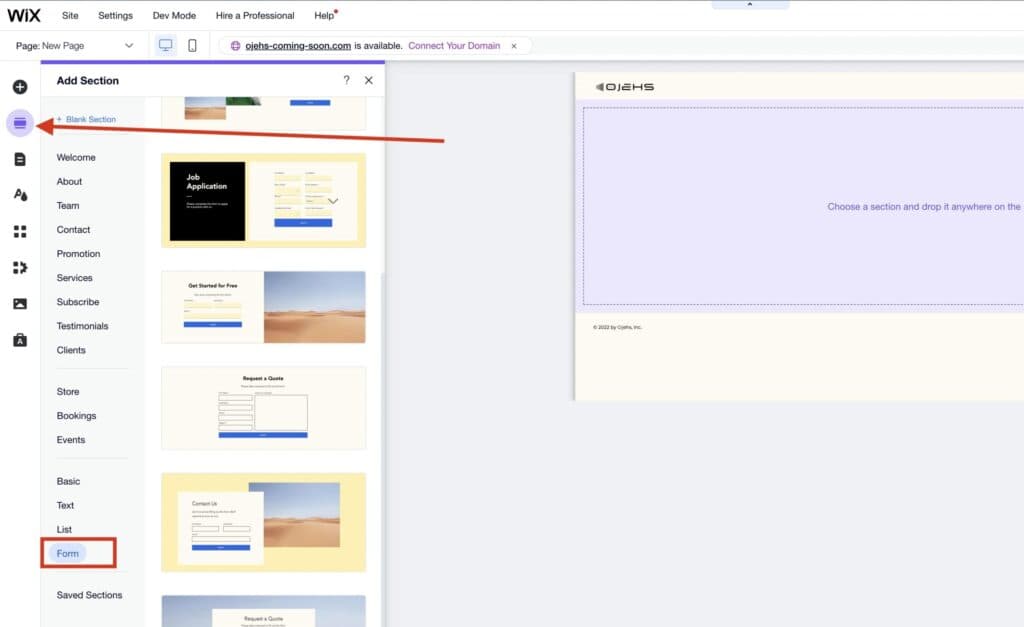Screen dimensions: 1024x627
Task: Dismiss the domain availability banner
Action: click(x=514, y=46)
